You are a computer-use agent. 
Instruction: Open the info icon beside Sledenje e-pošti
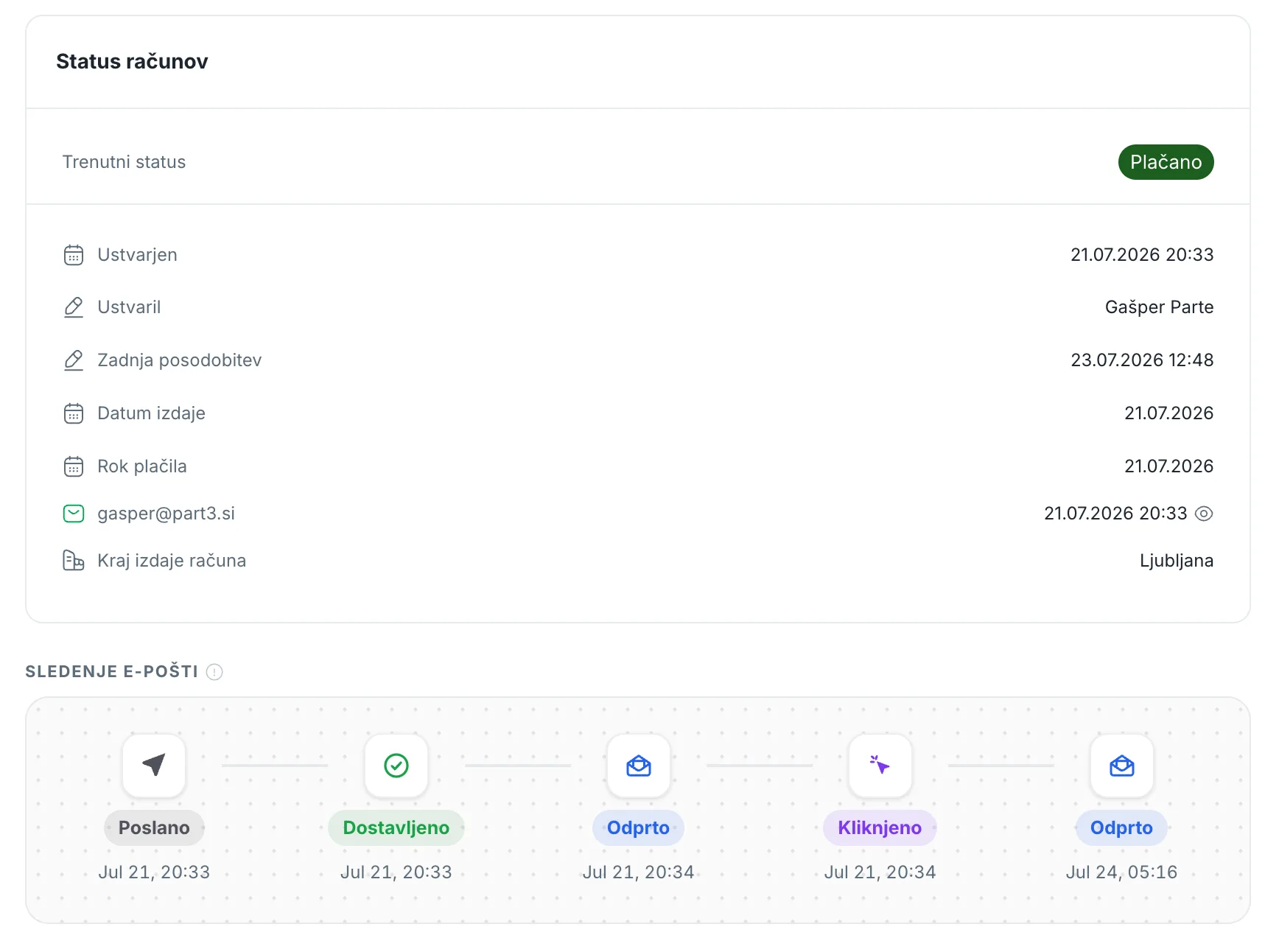214,672
